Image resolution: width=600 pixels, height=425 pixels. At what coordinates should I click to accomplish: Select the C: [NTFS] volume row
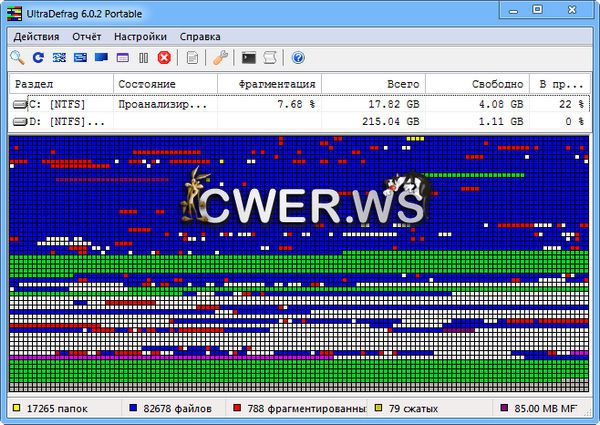point(60,104)
